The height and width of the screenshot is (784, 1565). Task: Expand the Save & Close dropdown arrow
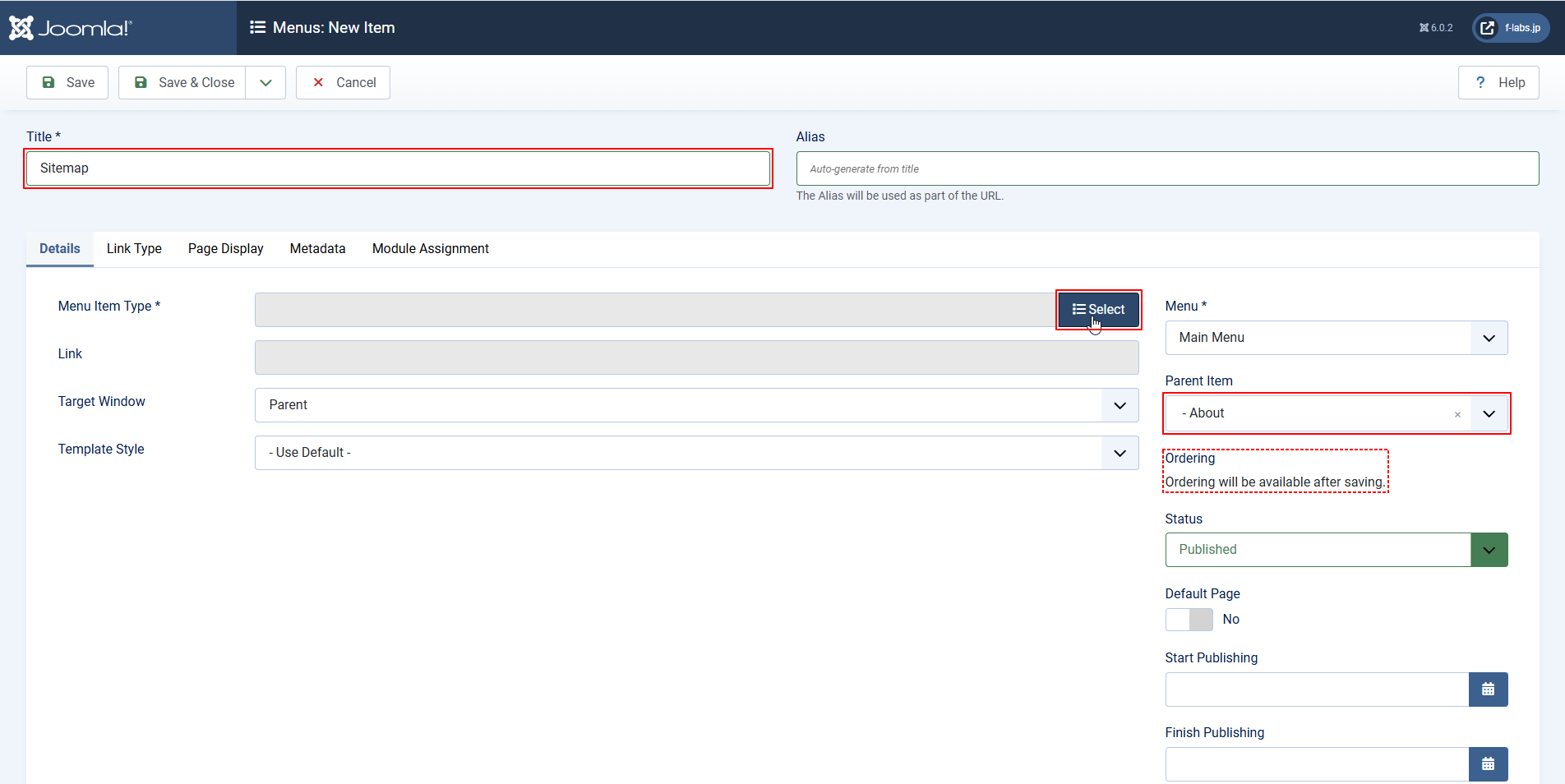click(265, 83)
